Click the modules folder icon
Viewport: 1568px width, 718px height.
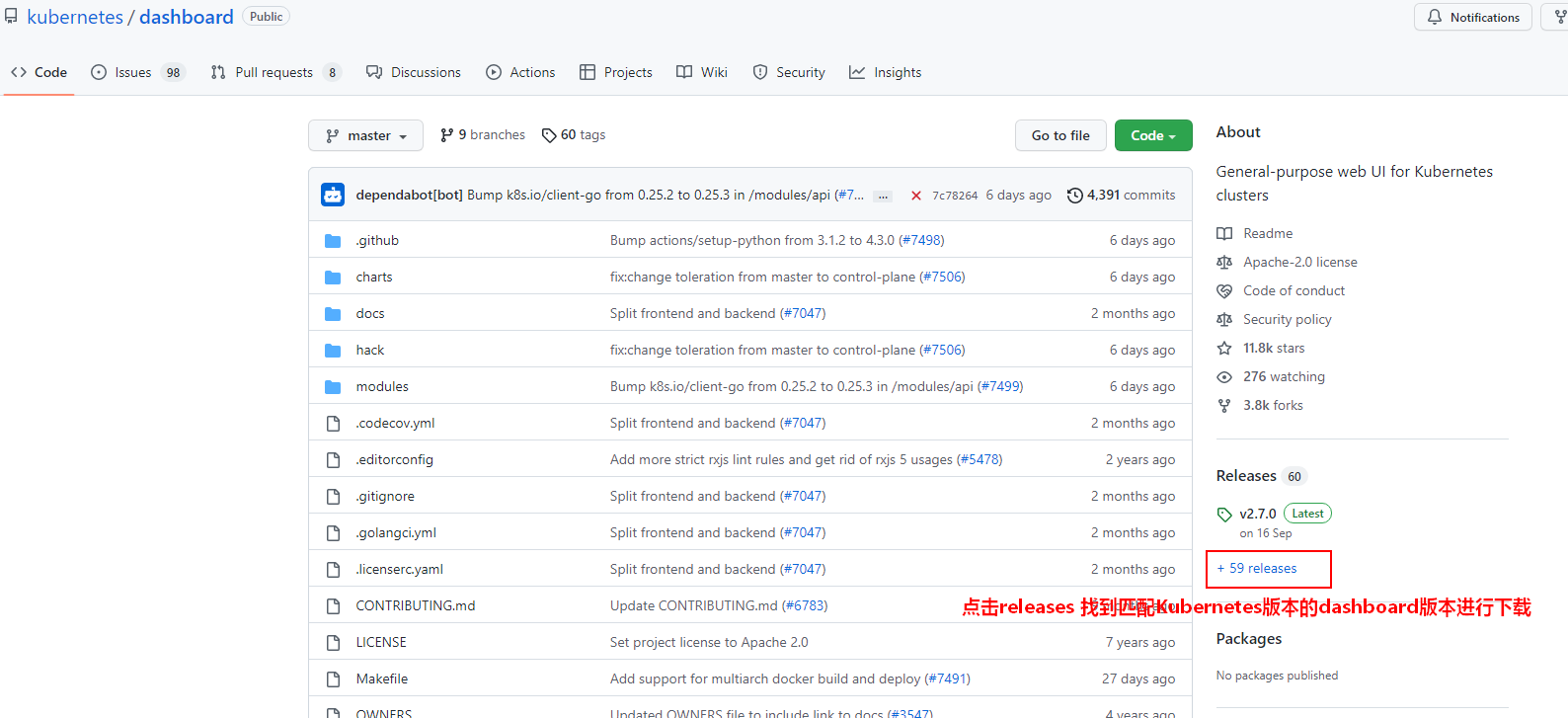tap(333, 387)
